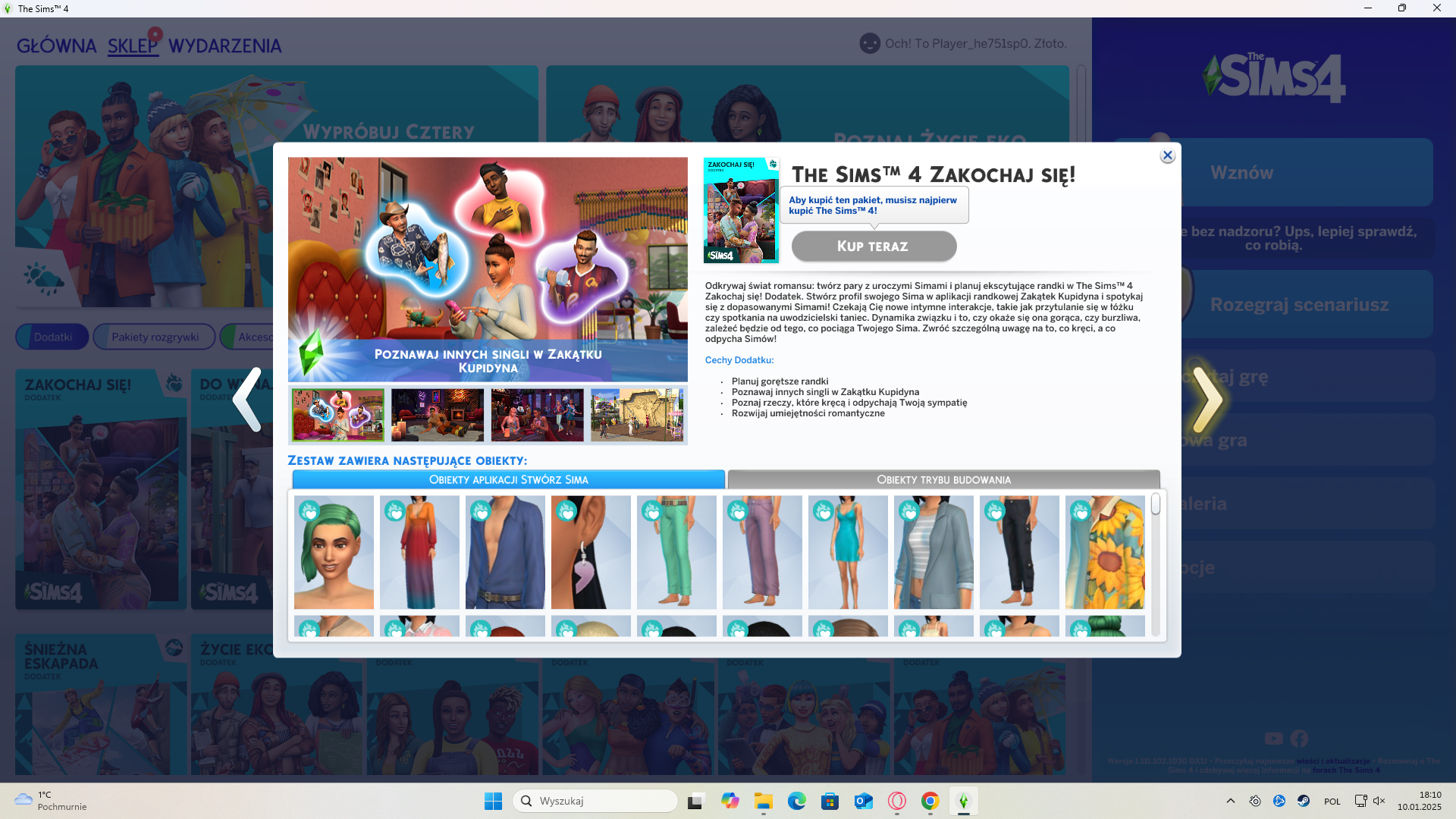Click the Główna navigation tab
The height and width of the screenshot is (819, 1456).
pyautogui.click(x=56, y=46)
